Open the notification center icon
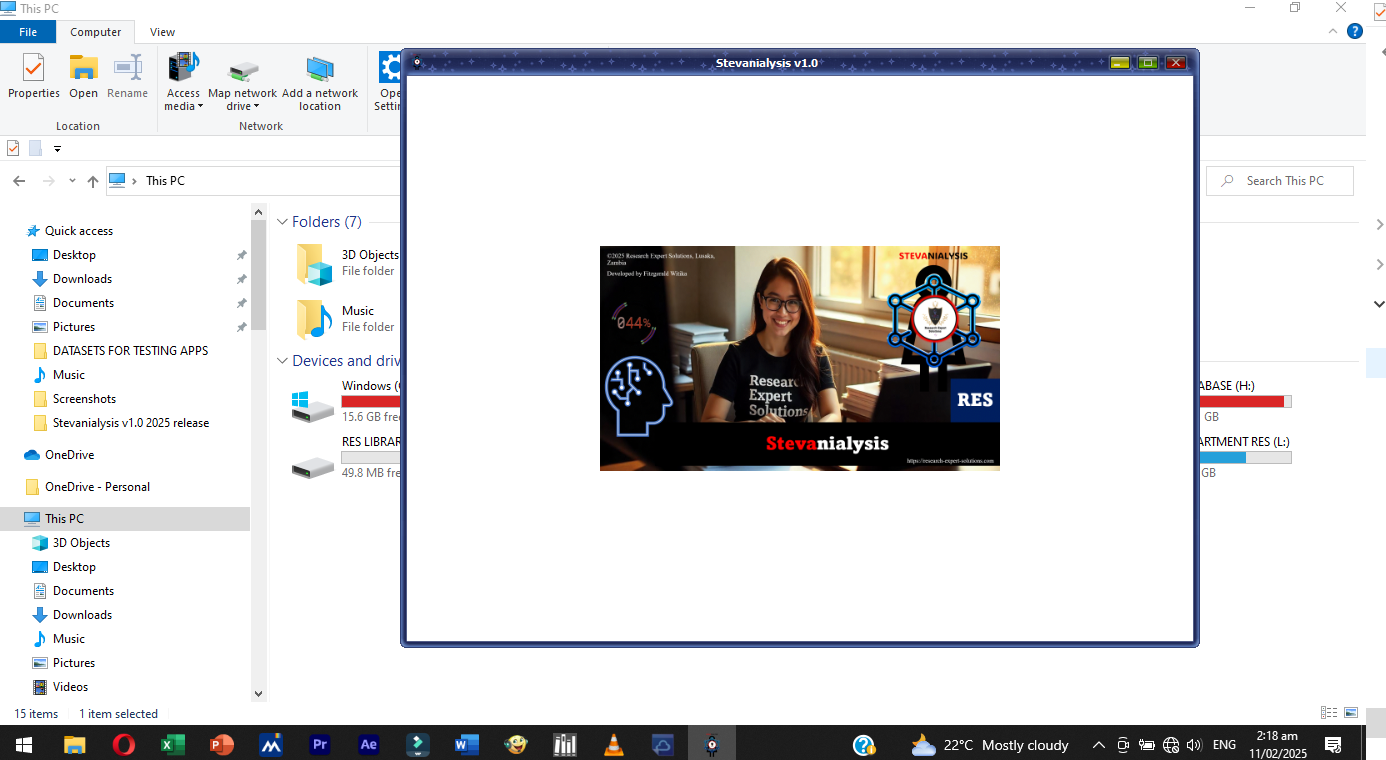Viewport: 1386px width, 760px height. click(1333, 744)
